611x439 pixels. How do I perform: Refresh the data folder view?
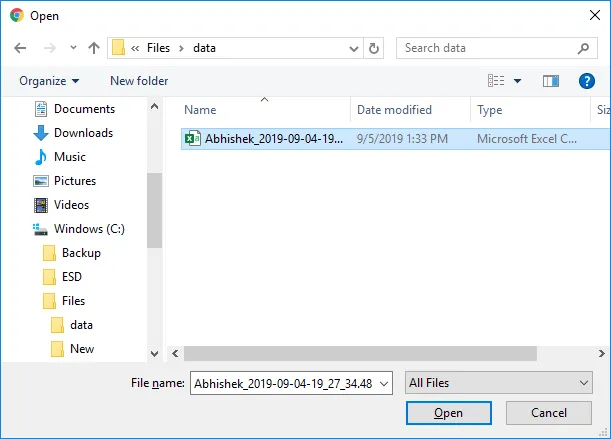click(x=374, y=48)
